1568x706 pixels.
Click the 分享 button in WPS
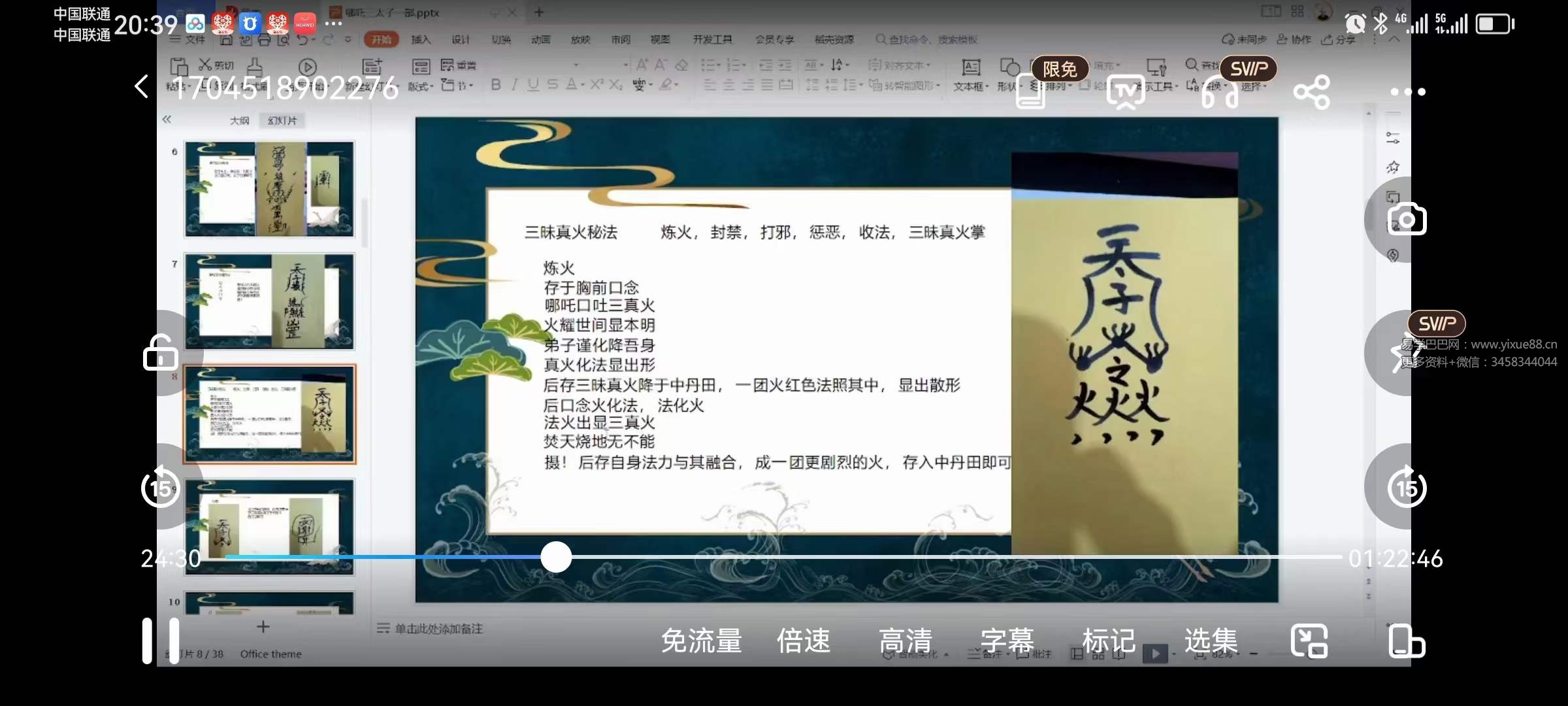[1338, 40]
